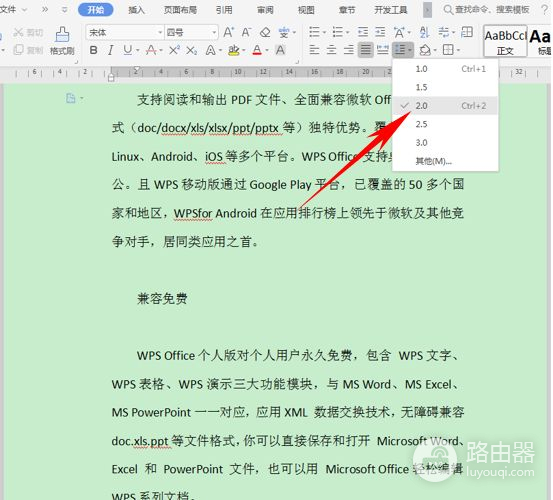Apply superscript with the X² icon
The image size is (553, 500).
click(x=174, y=50)
